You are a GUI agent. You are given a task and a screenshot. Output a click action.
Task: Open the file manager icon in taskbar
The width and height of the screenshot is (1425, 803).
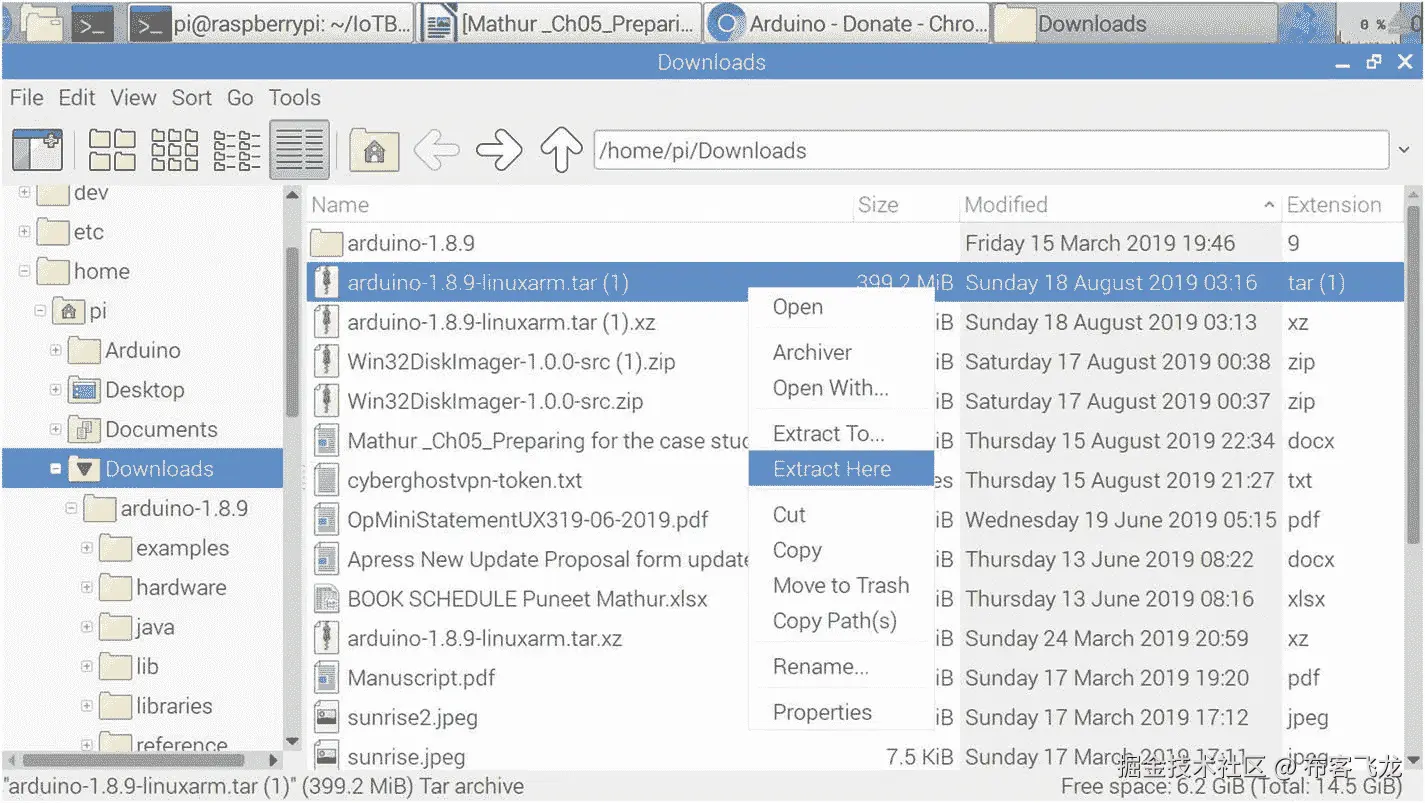point(43,24)
